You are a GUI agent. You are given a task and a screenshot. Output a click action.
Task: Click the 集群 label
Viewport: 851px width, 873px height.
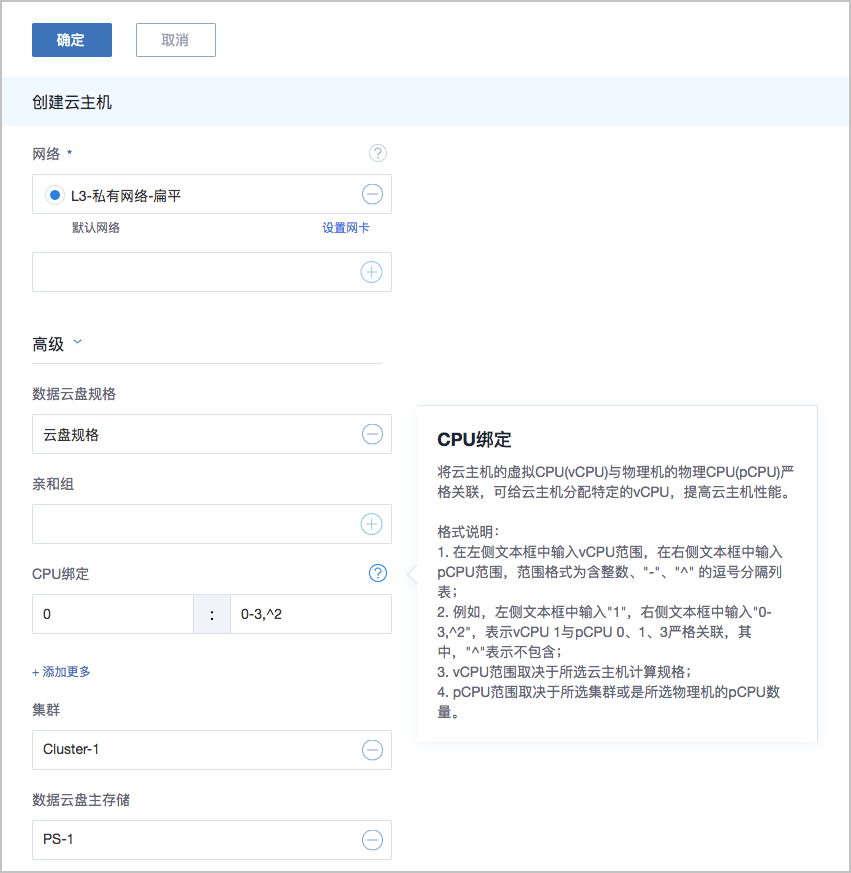coord(46,710)
